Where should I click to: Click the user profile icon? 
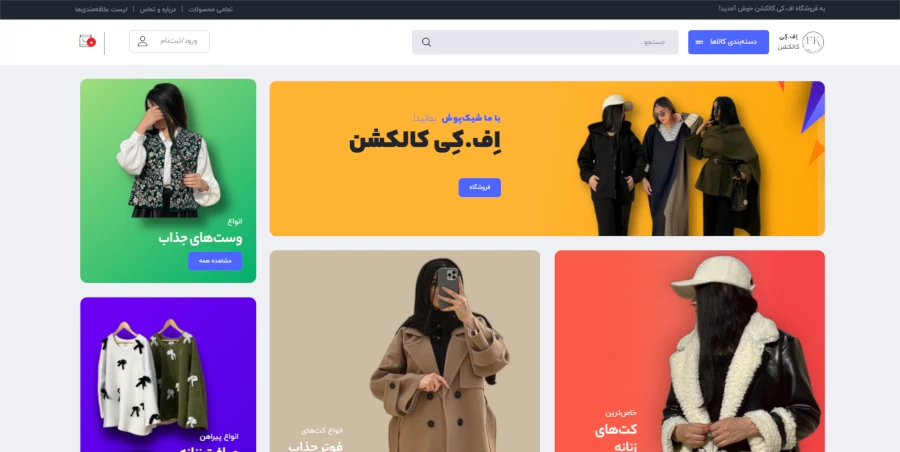142,41
